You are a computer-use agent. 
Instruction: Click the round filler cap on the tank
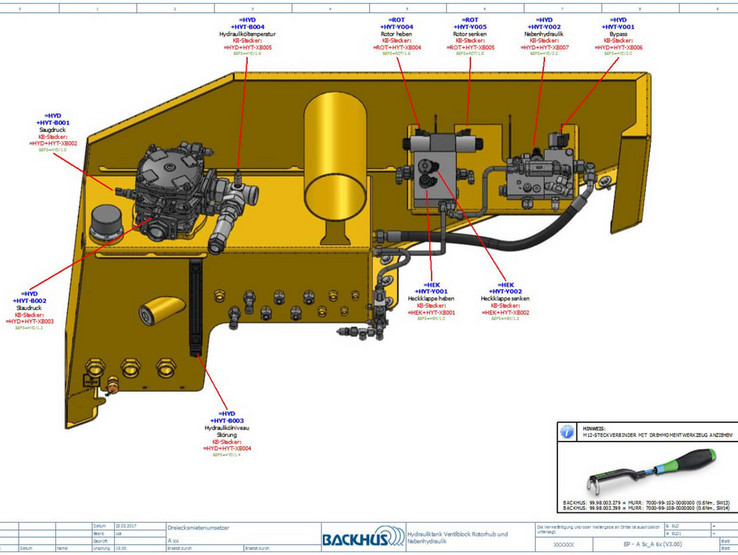(106, 222)
